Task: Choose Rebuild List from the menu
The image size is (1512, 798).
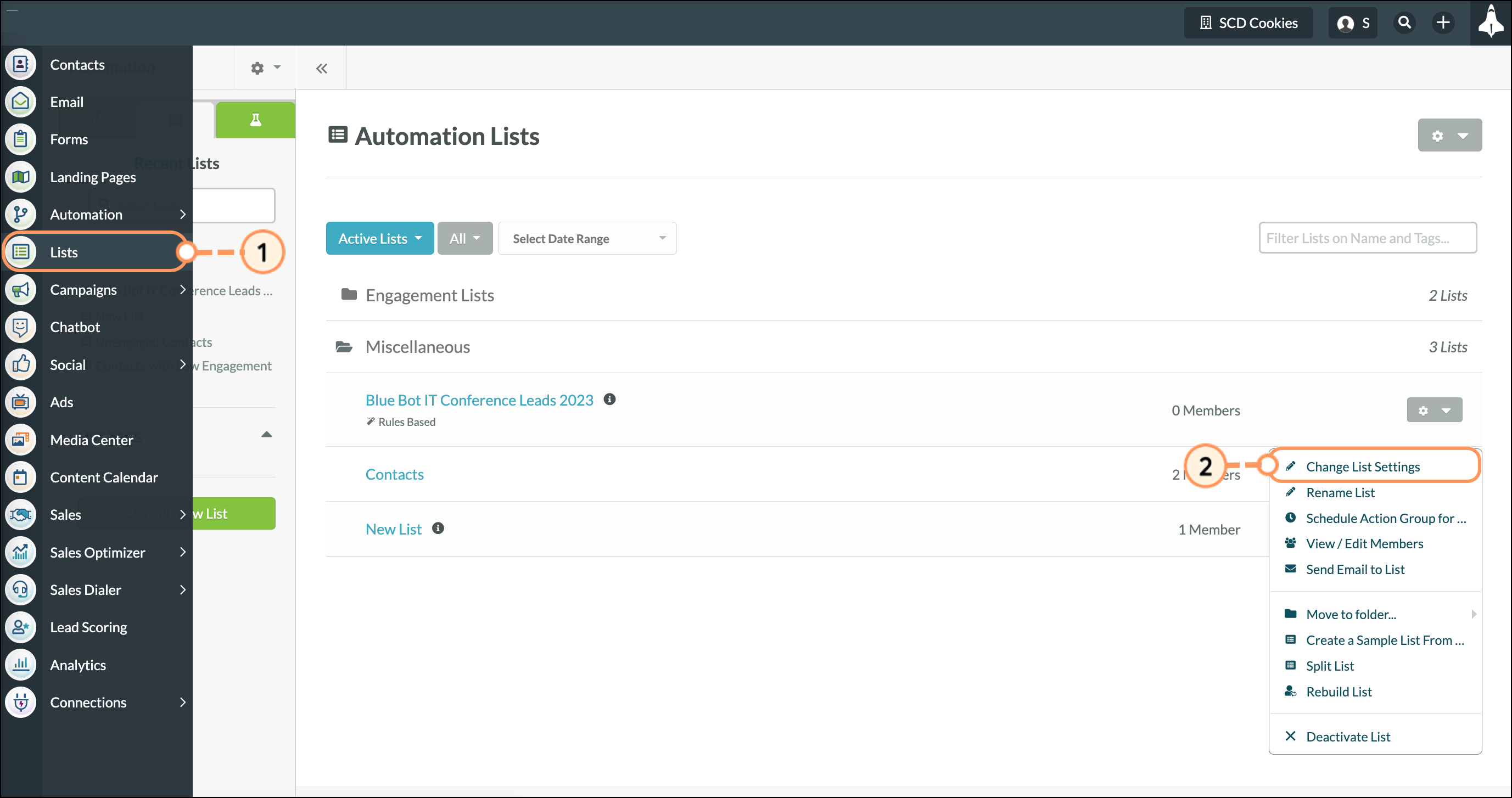Action: pyautogui.click(x=1339, y=692)
